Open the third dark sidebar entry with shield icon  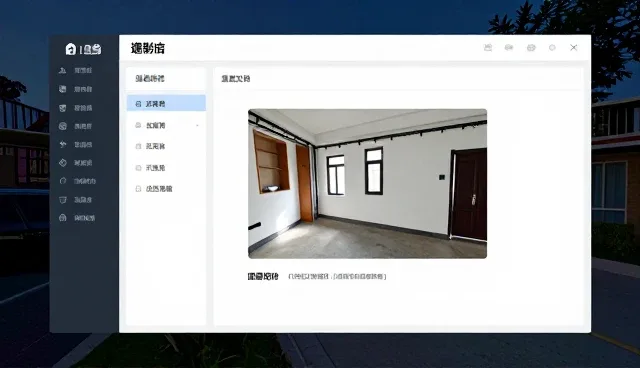76,108
